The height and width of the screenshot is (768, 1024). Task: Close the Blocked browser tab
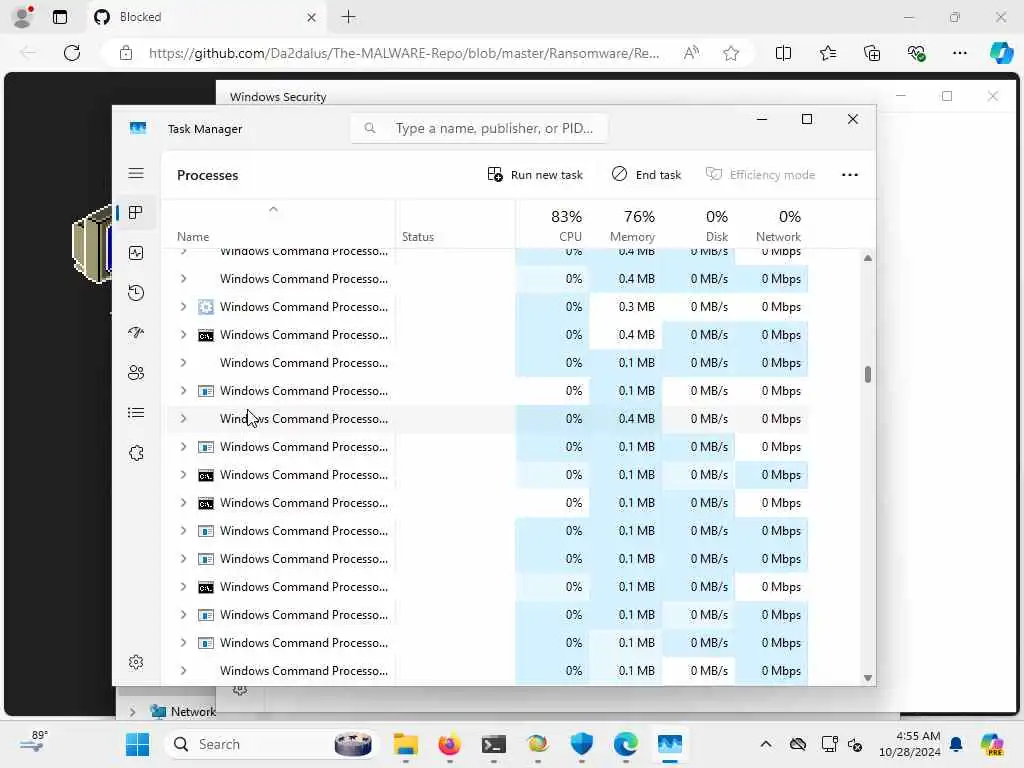click(312, 17)
